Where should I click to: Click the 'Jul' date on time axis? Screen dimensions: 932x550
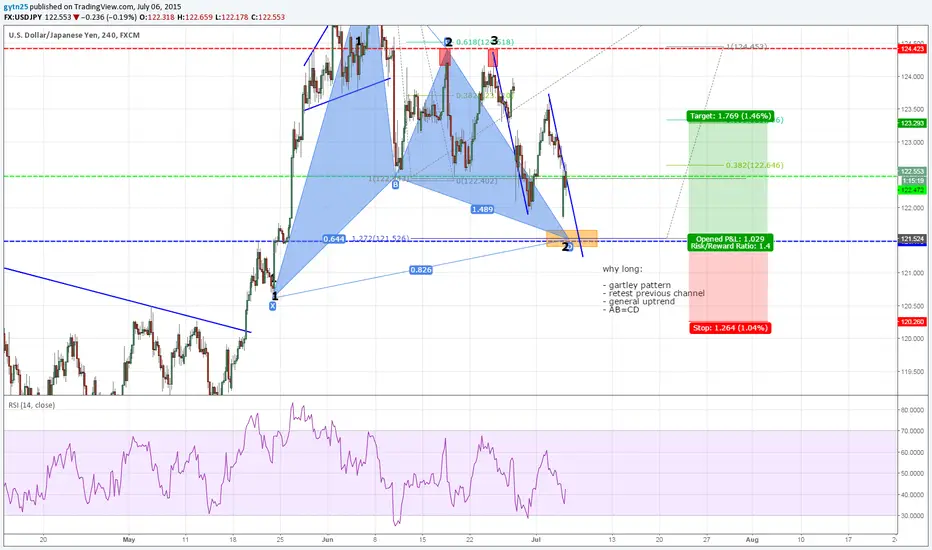537,540
